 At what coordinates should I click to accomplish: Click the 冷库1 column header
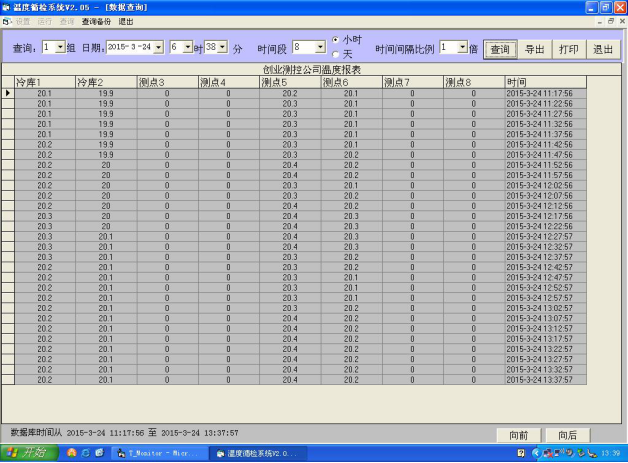click(x=45, y=83)
